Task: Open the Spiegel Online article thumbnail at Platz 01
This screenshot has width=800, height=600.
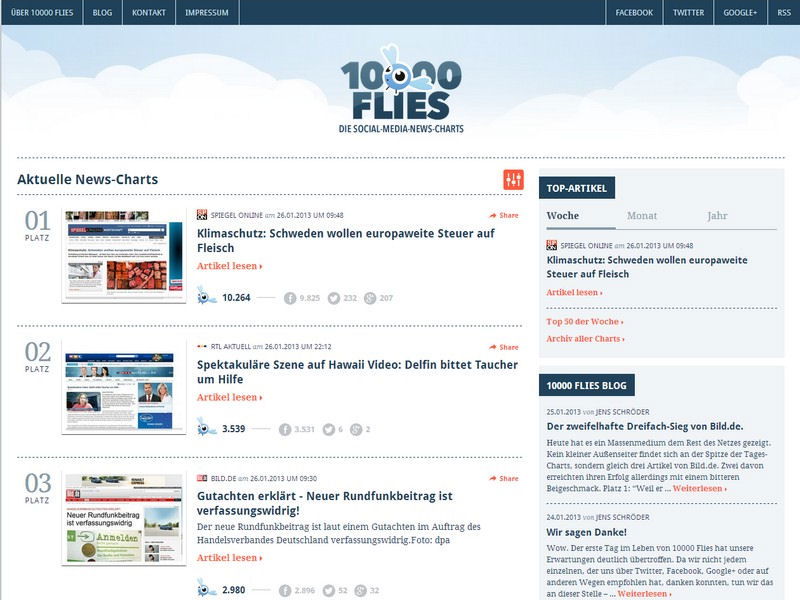Action: [124, 256]
